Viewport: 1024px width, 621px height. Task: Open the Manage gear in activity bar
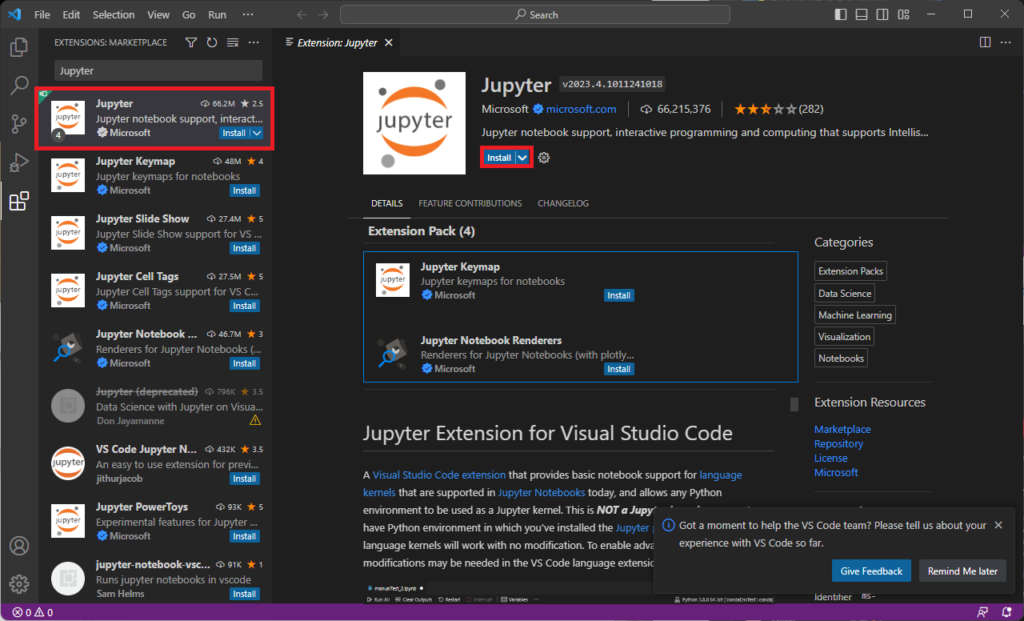click(x=19, y=583)
